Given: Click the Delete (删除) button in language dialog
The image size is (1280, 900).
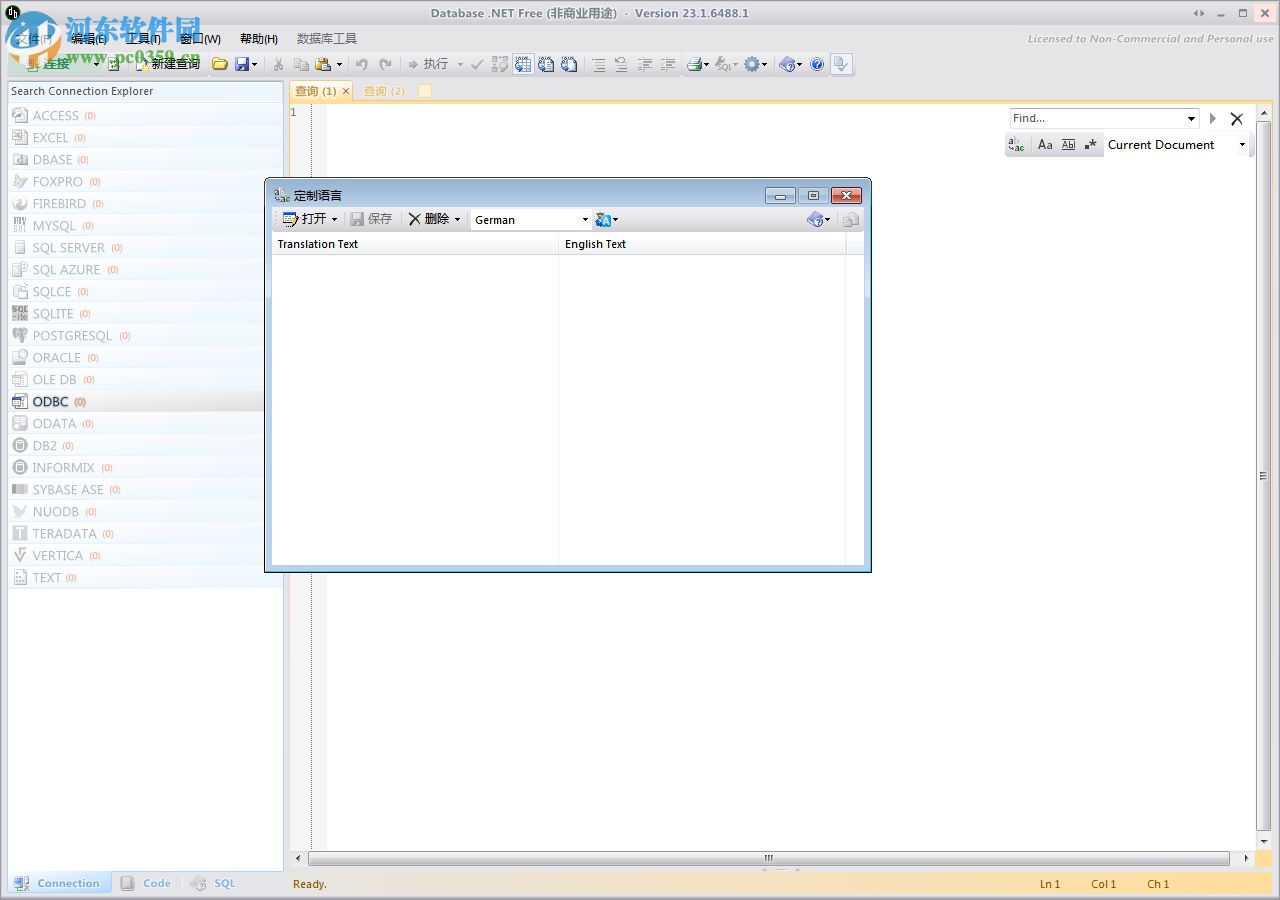Looking at the screenshot, I should click(x=429, y=219).
